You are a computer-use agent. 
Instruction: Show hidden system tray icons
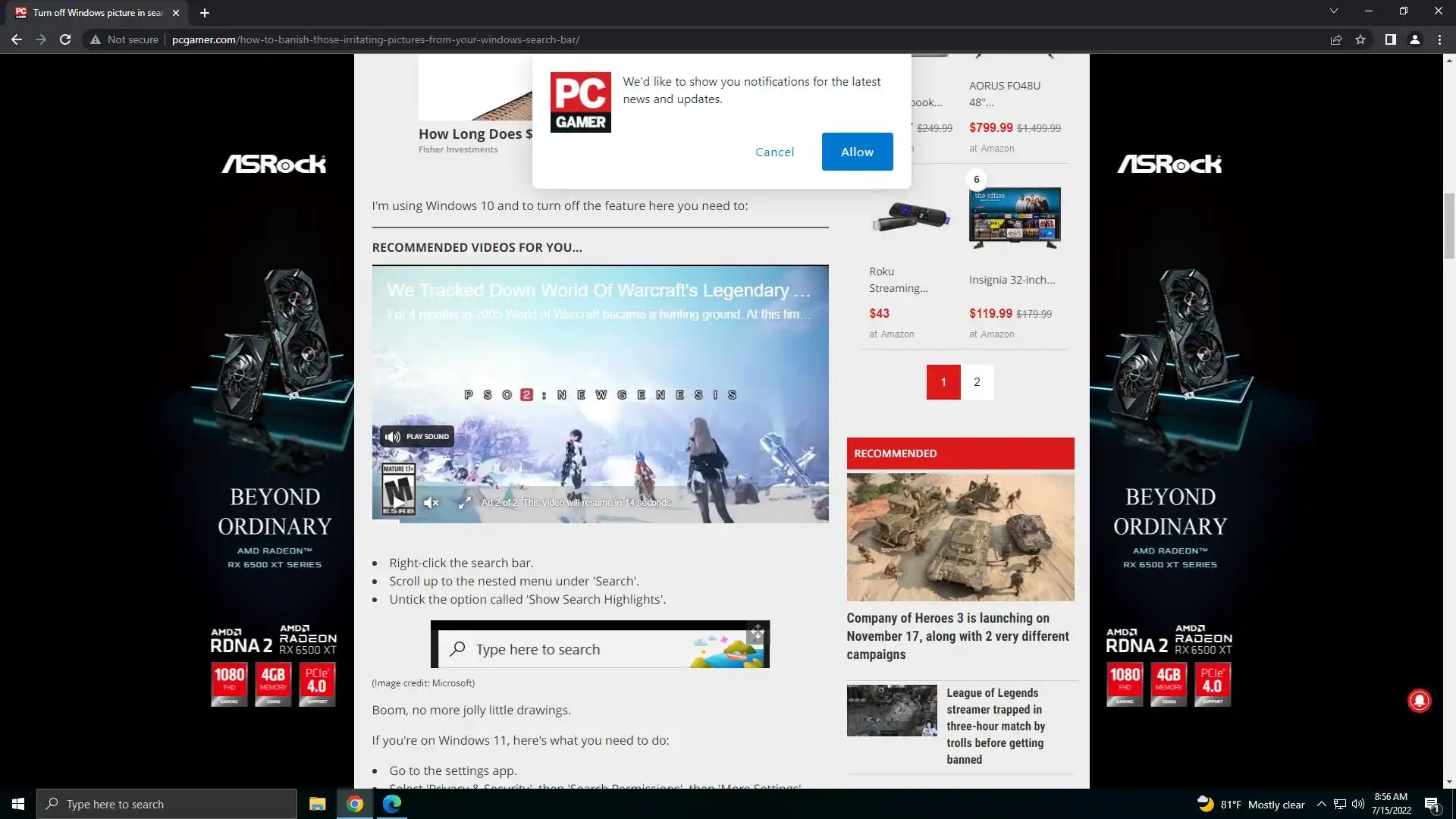(x=1321, y=804)
